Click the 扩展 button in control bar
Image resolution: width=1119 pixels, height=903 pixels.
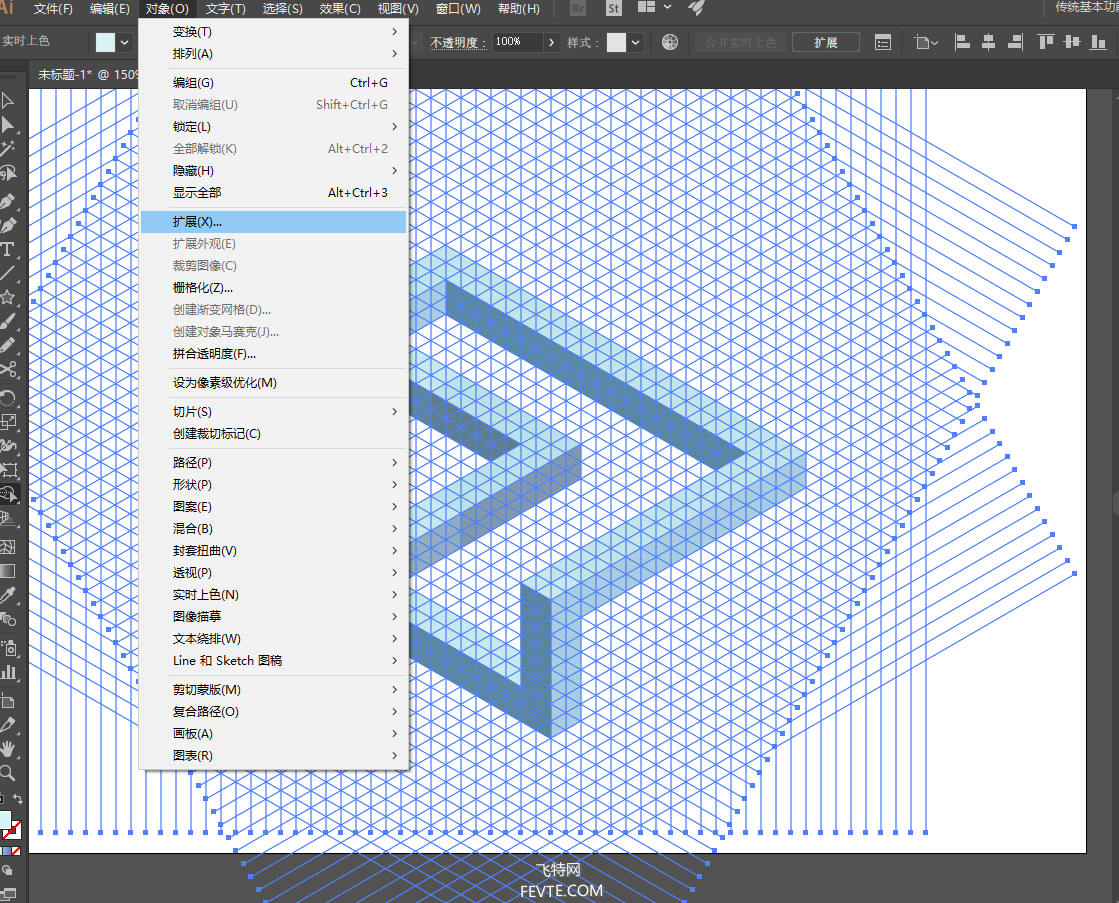826,42
